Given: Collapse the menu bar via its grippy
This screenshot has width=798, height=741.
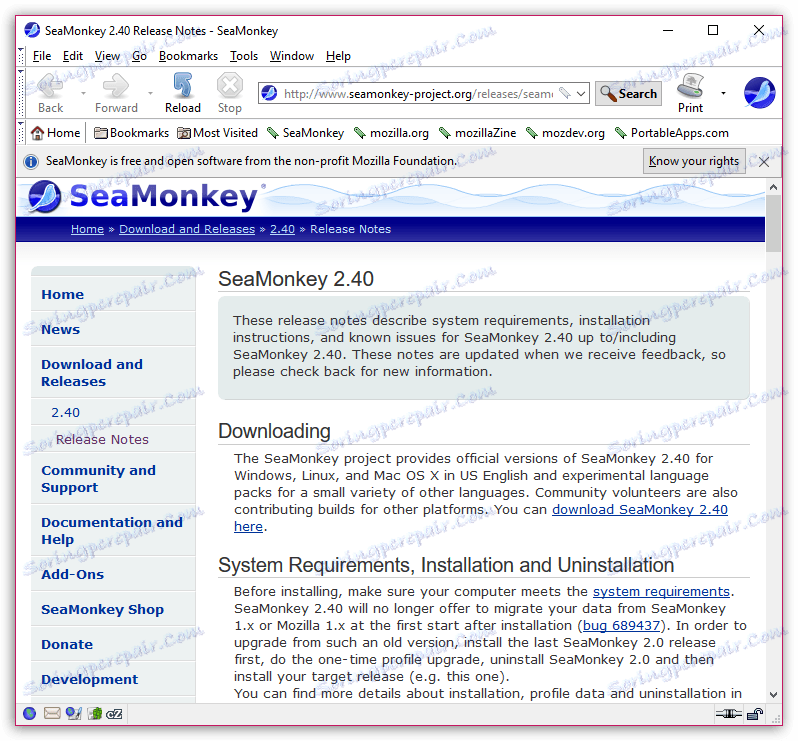Looking at the screenshot, I should pyautogui.click(x=21, y=56).
